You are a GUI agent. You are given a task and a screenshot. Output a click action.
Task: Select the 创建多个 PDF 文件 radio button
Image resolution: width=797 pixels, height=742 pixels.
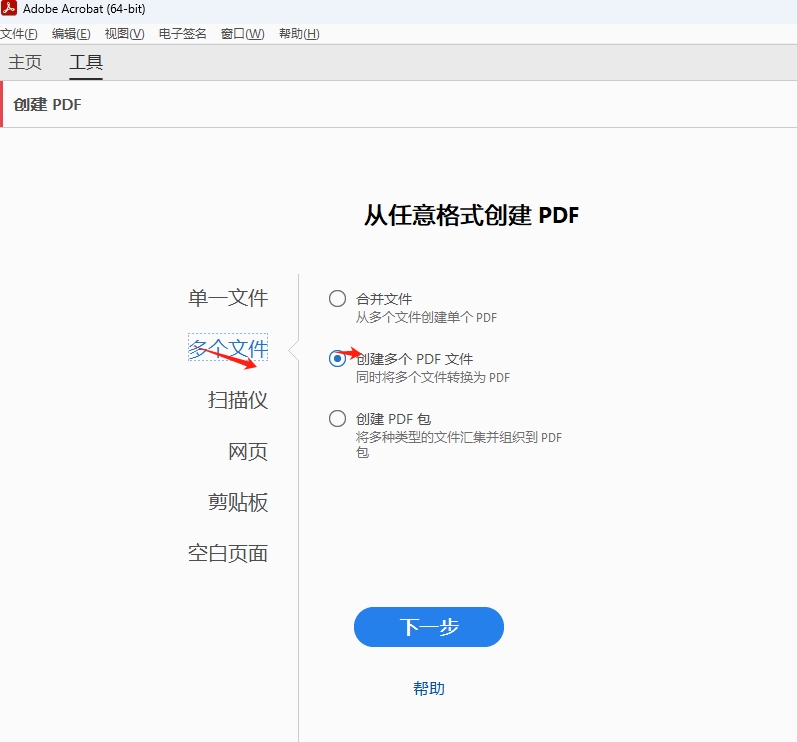338,359
